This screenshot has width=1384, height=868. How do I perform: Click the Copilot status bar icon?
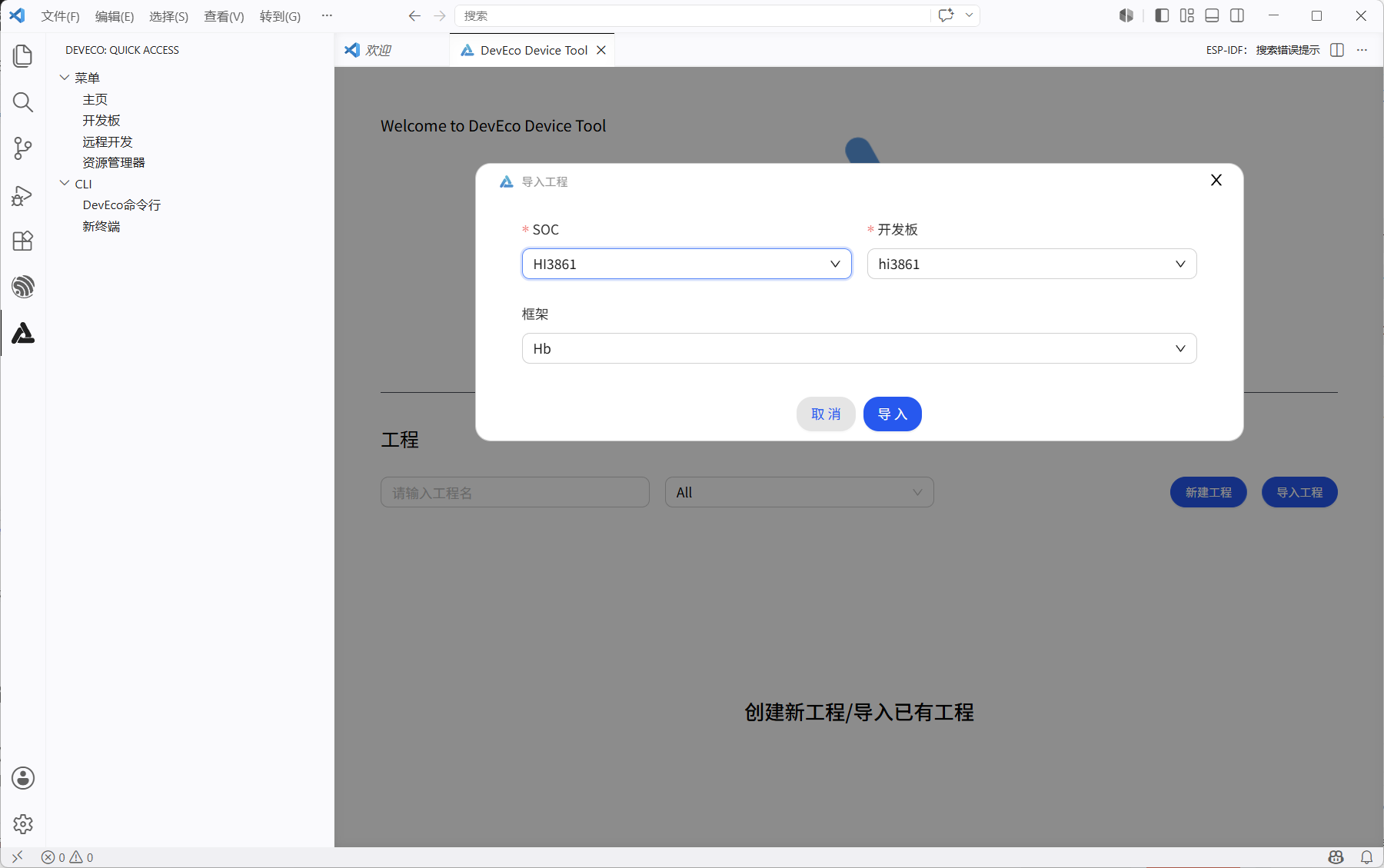coord(1336,857)
